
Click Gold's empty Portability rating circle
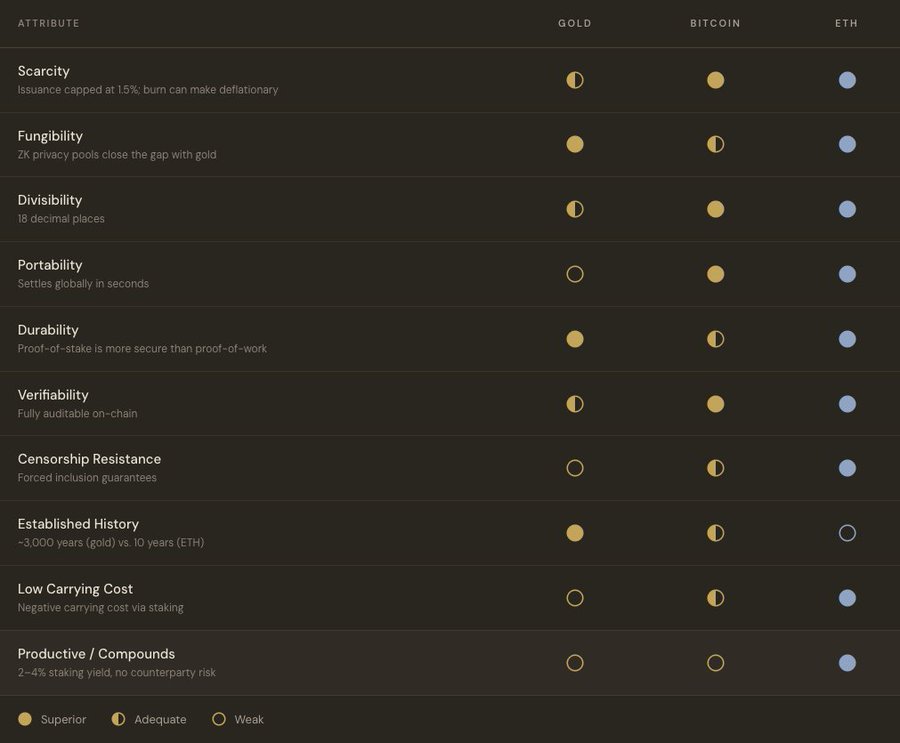pyautogui.click(x=575, y=274)
